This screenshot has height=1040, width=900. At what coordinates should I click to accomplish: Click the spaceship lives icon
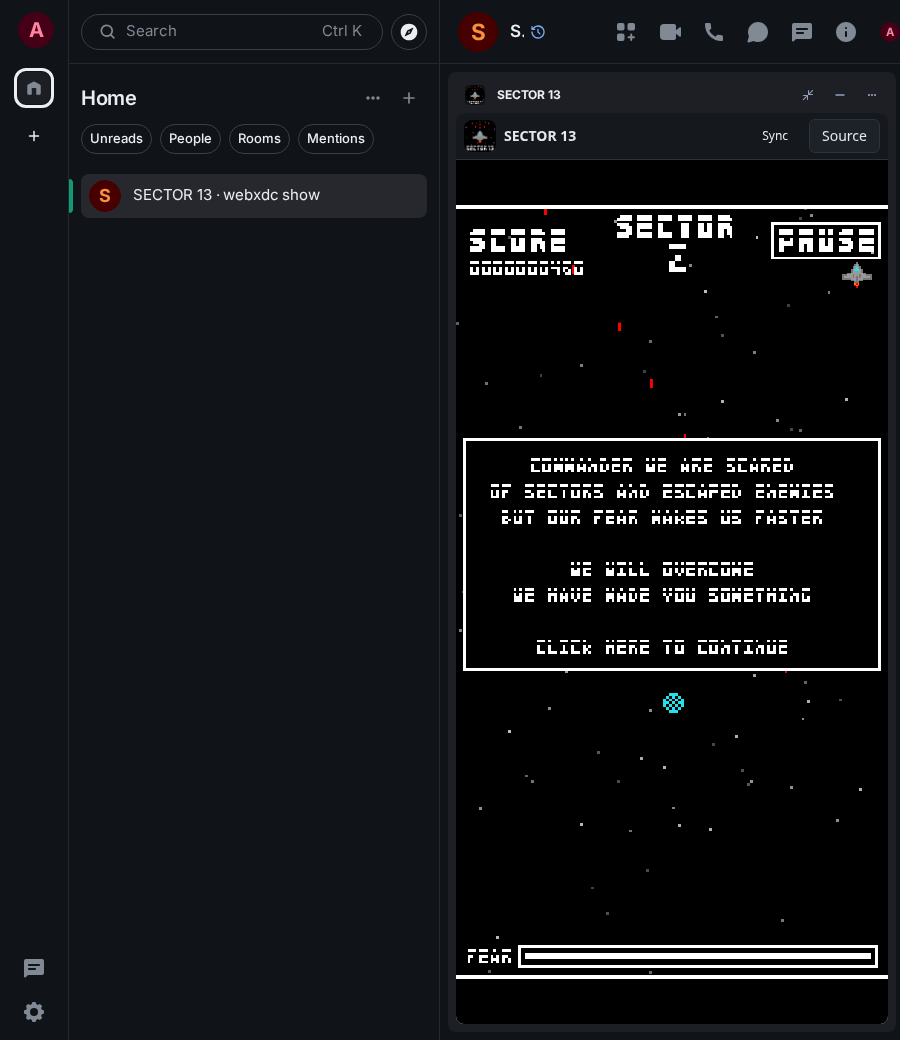(x=856, y=275)
